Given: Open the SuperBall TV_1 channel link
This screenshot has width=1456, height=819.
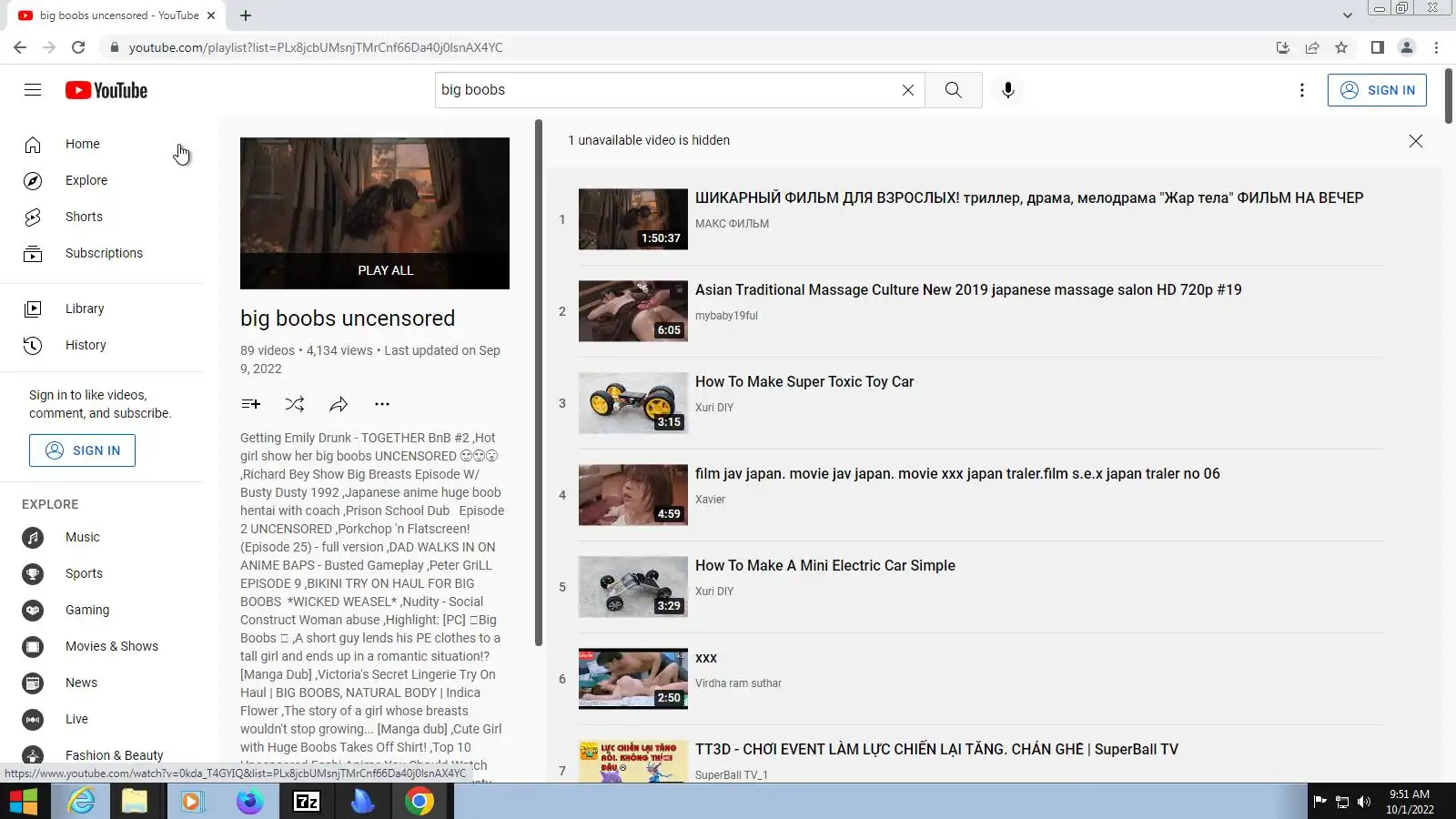Looking at the screenshot, I should 732,775.
